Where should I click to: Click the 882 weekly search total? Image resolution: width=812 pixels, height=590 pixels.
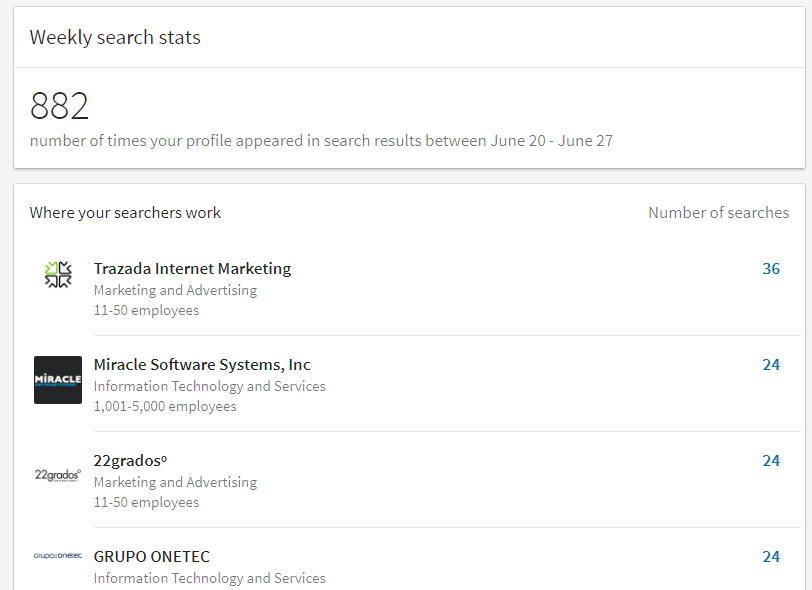click(x=60, y=106)
